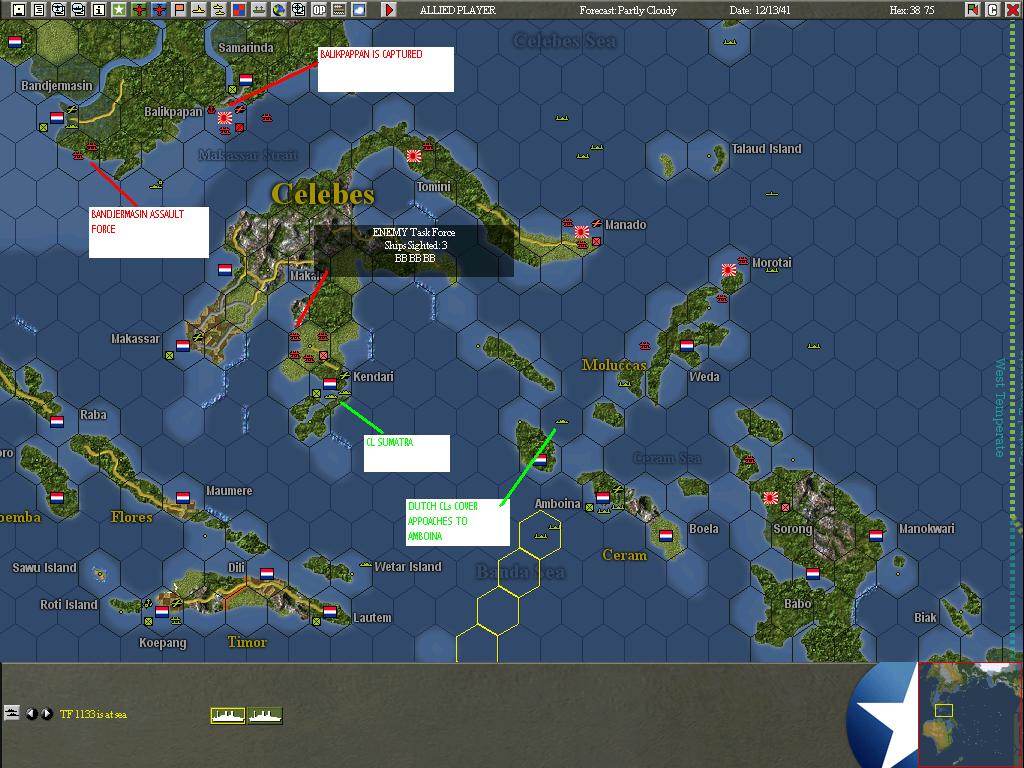Select the Dutch flag at Maumere
1024x768 pixels.
183,498
